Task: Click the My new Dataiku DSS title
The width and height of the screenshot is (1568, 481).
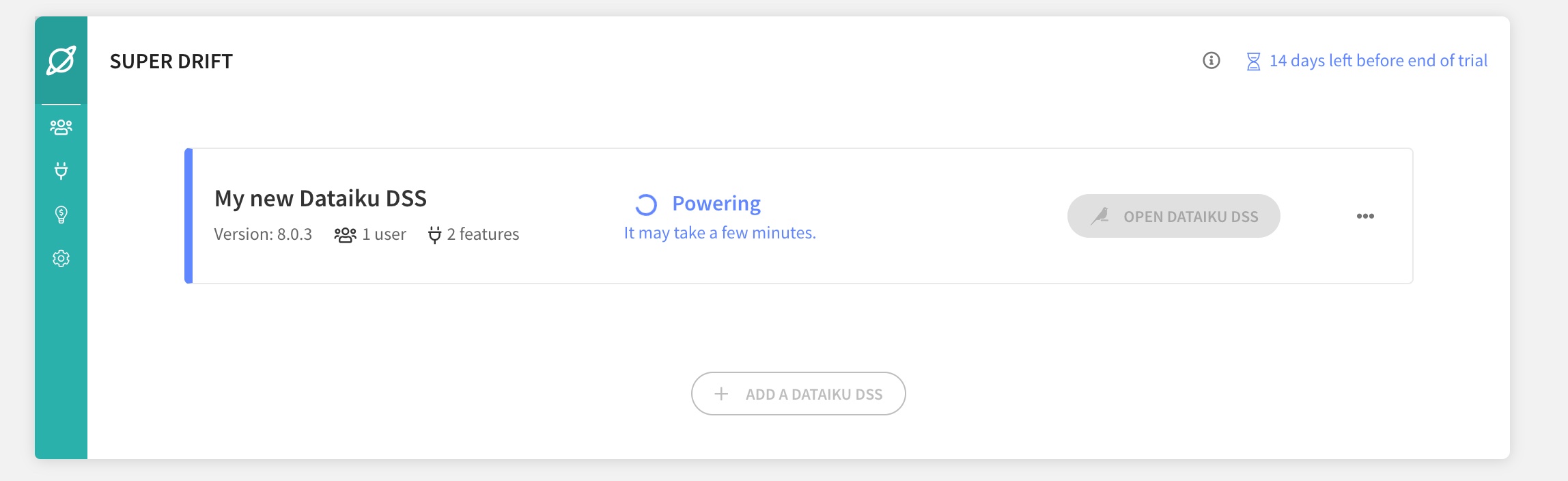Action: click(x=320, y=198)
